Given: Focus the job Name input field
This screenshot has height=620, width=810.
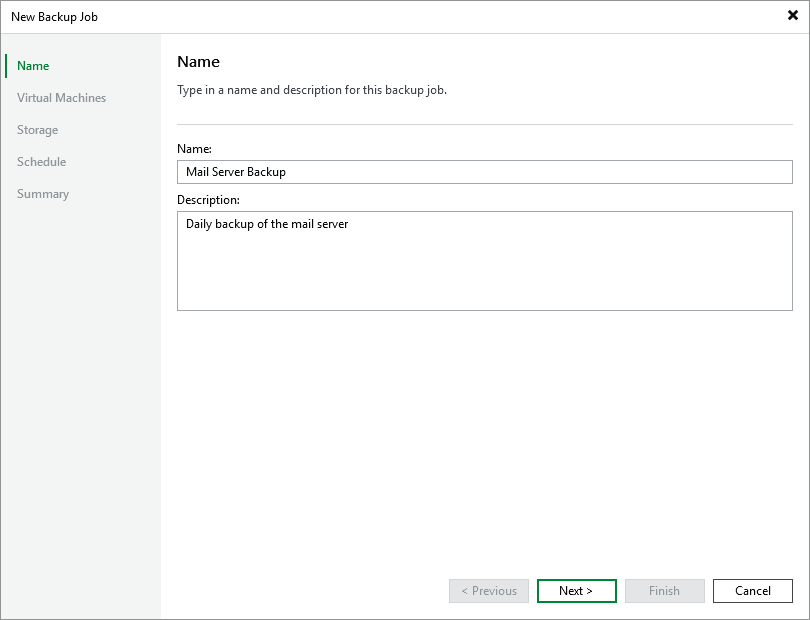Looking at the screenshot, I should (x=484, y=172).
